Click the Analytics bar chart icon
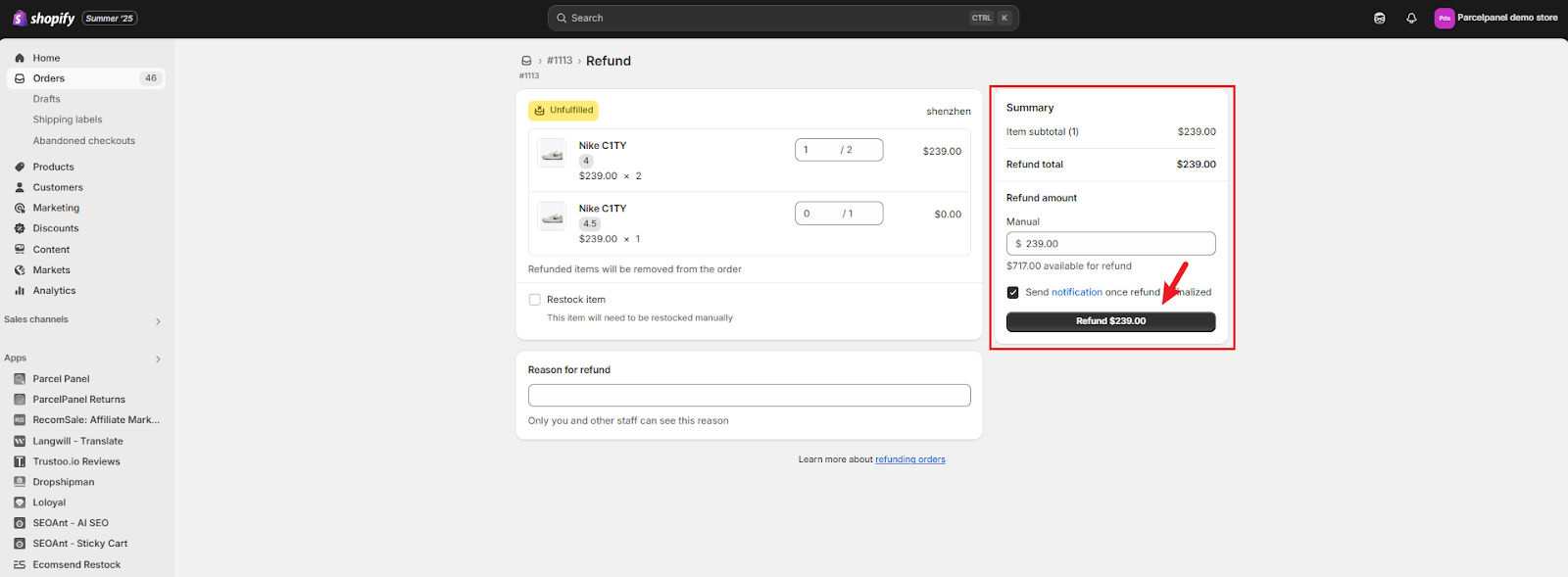The height and width of the screenshot is (577, 1568). (x=20, y=291)
